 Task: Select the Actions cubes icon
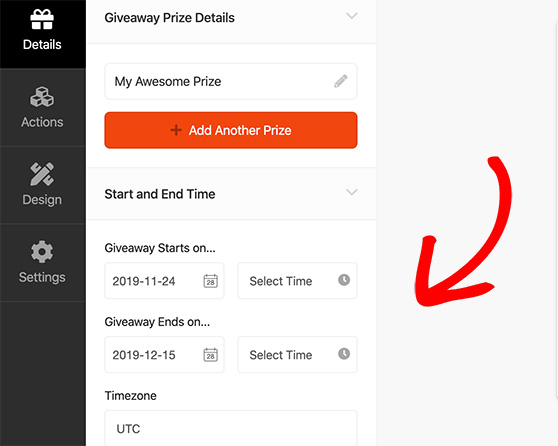pyautogui.click(x=42, y=96)
